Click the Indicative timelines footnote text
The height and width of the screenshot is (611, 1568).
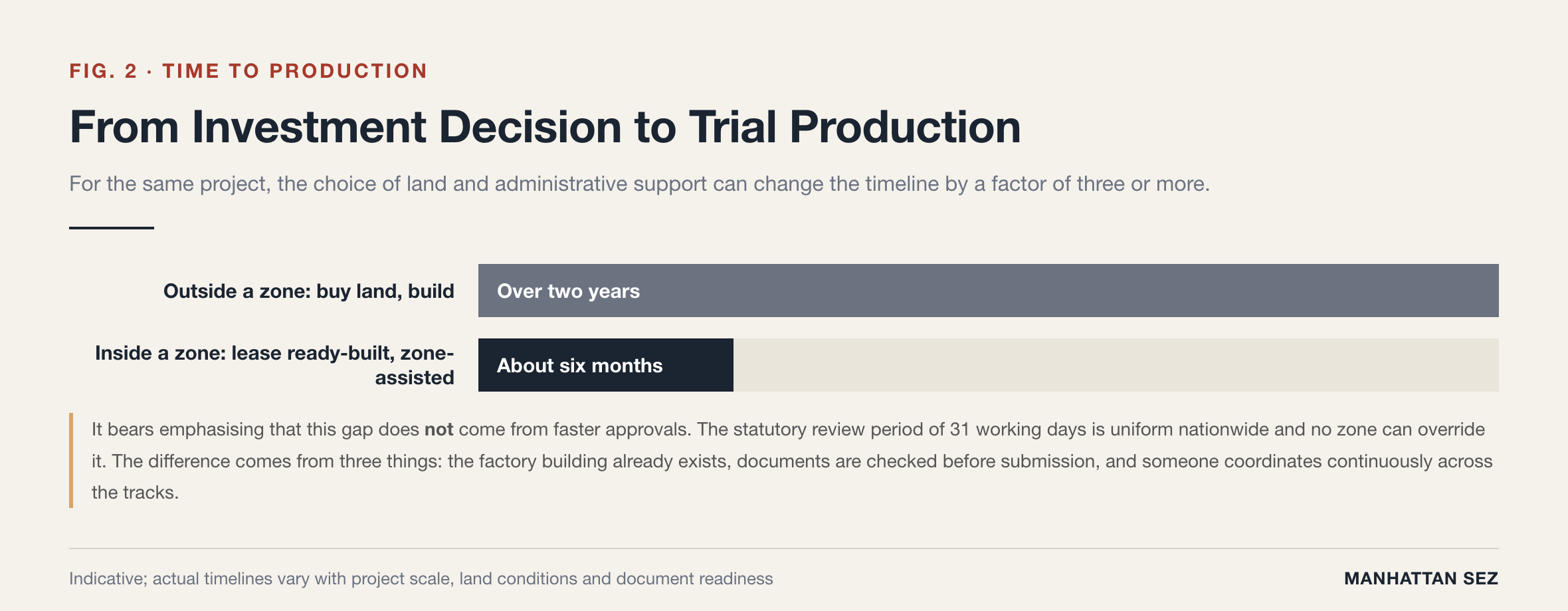tap(421, 578)
